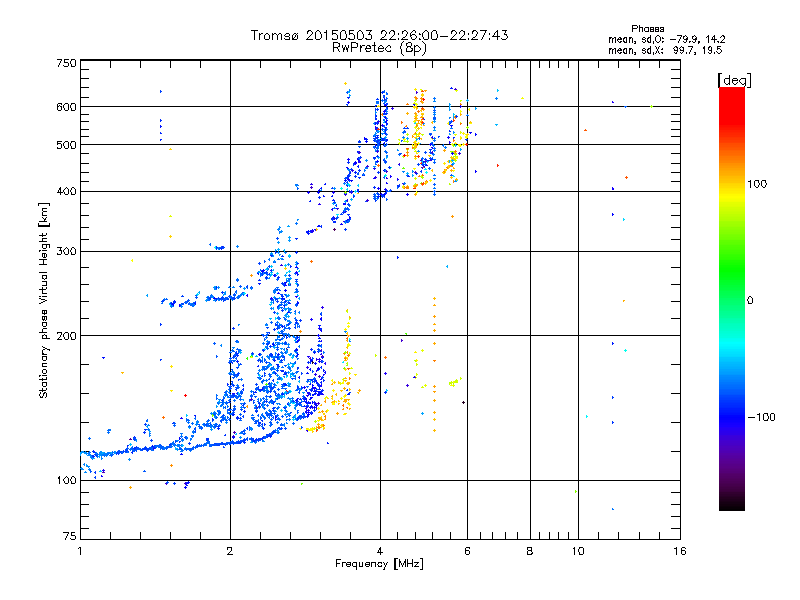Click the '200' y-axis tick label

click(66, 336)
